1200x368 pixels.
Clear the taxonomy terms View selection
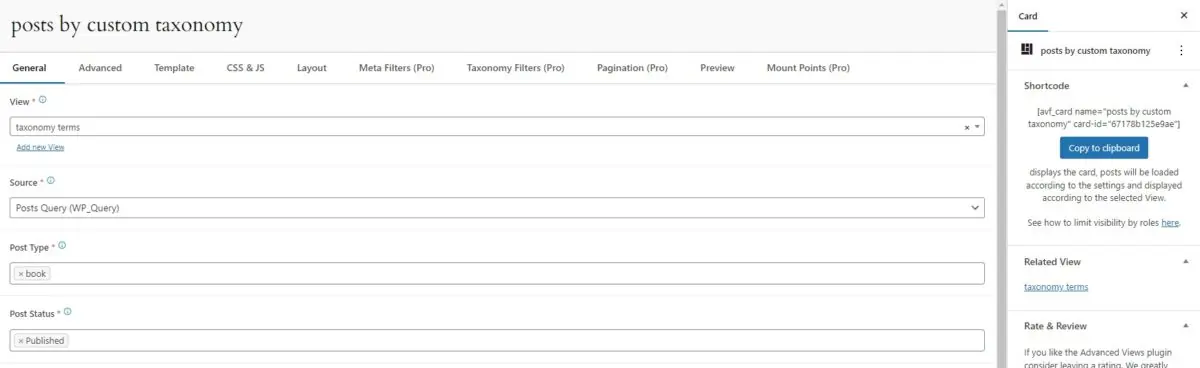coord(966,128)
